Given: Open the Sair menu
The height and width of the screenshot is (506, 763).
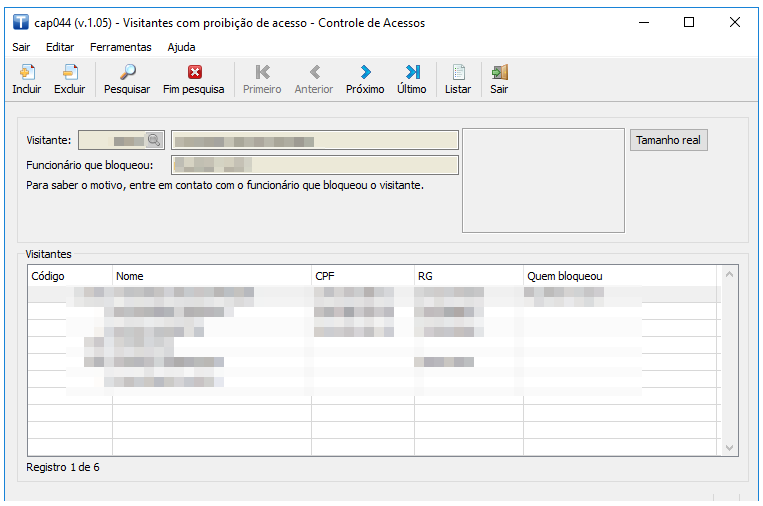Looking at the screenshot, I should [22, 47].
